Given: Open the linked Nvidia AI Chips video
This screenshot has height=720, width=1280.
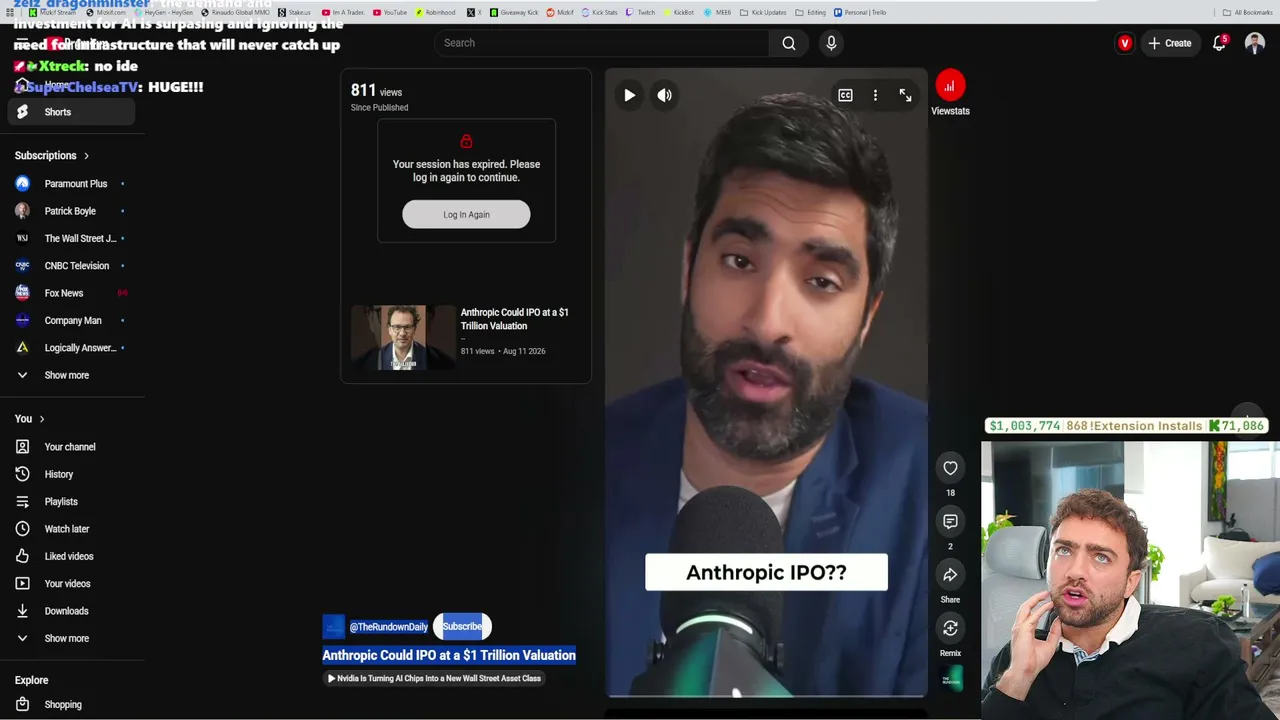Looking at the screenshot, I should click(x=434, y=678).
